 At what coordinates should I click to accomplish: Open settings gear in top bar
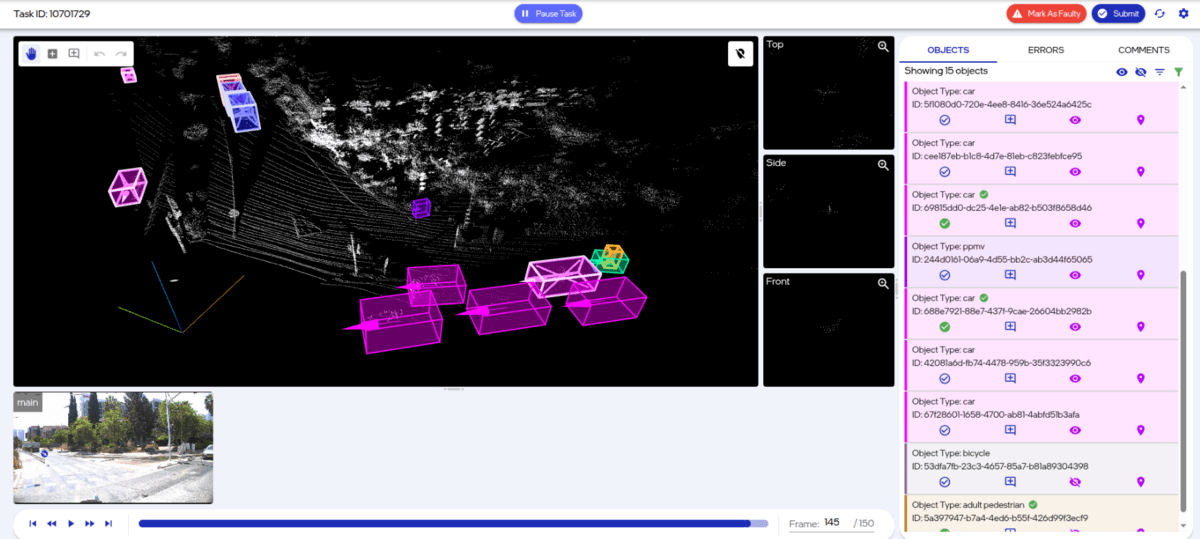1184,14
